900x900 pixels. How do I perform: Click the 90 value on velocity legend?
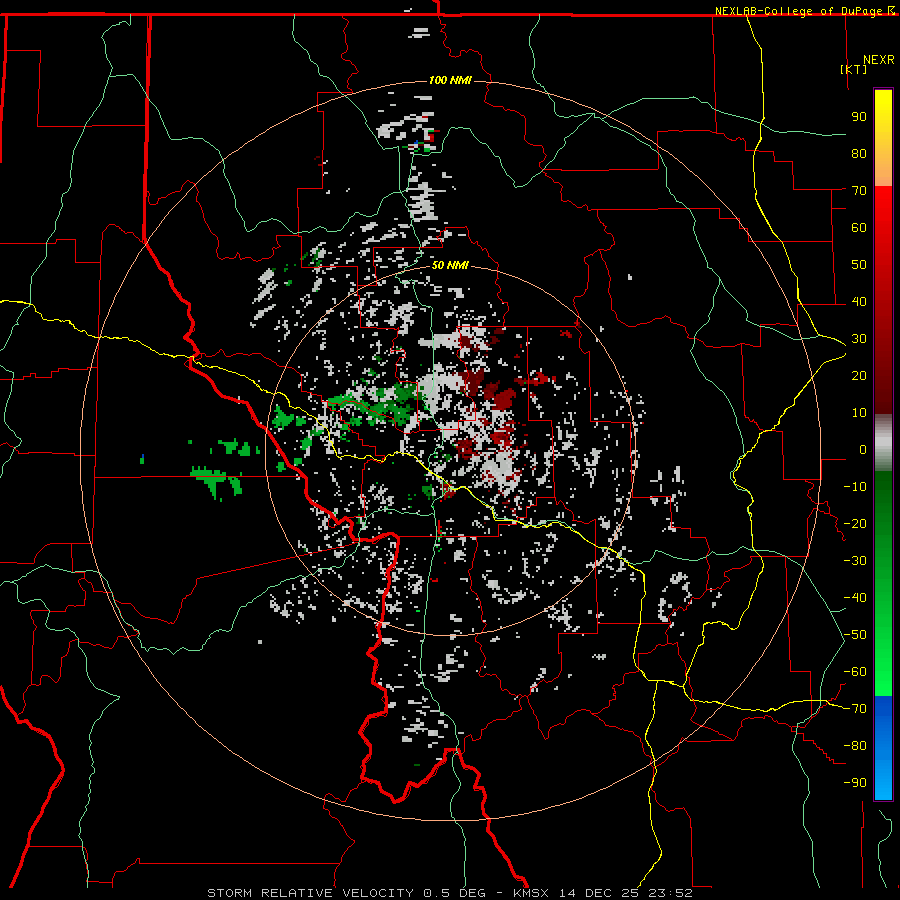[x=859, y=117]
